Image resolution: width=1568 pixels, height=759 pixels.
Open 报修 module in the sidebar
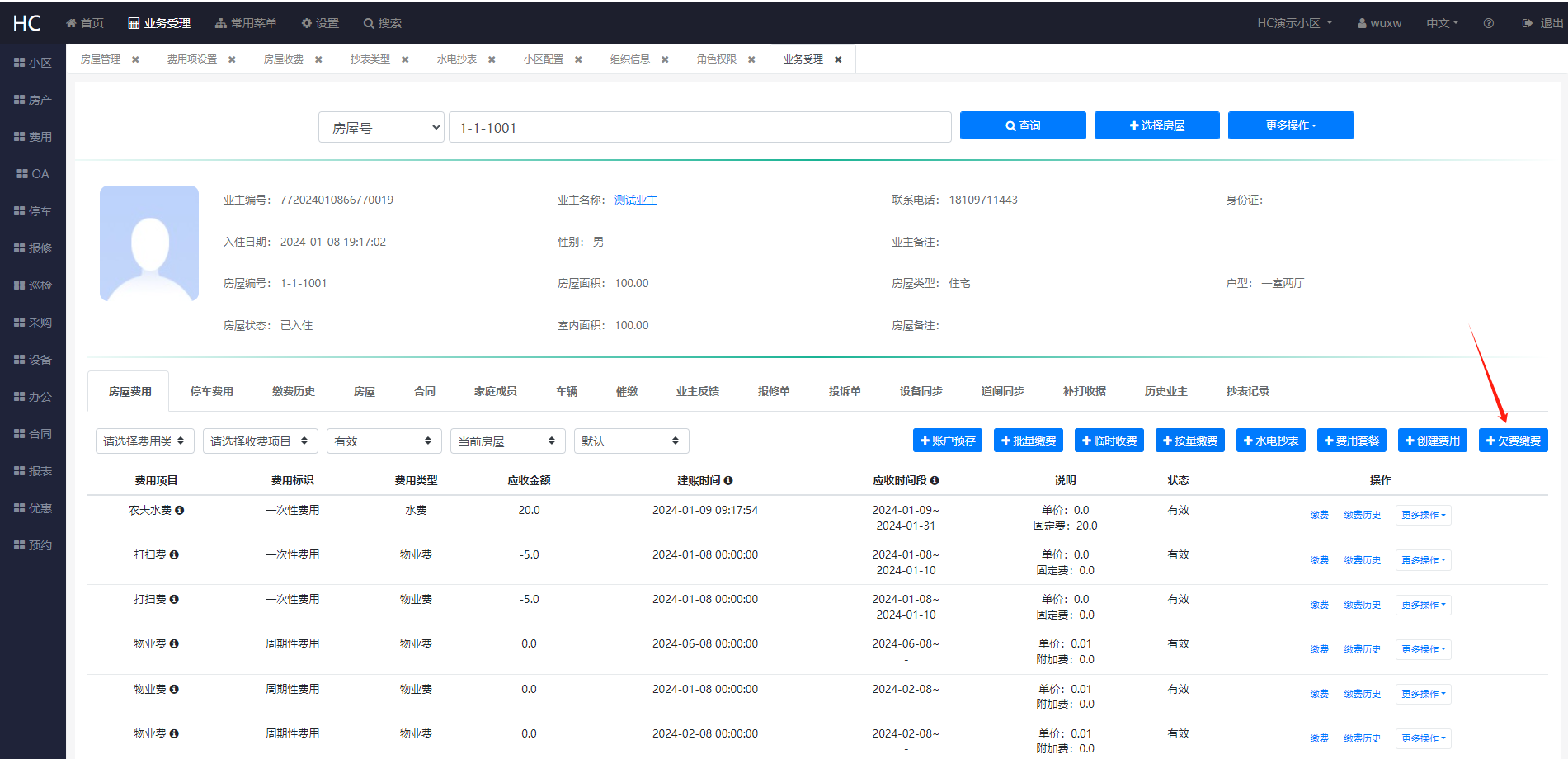[x=33, y=248]
